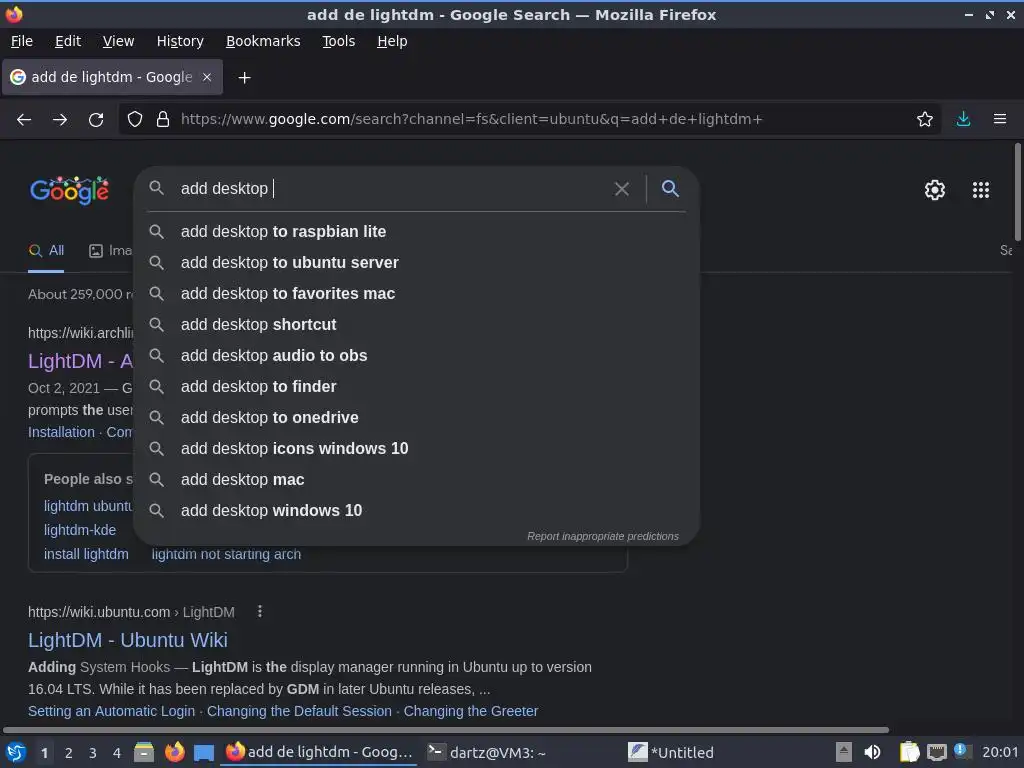Screen dimensions: 1024x768
Task: Open the tray eject/removable media icon
Action: click(x=844, y=752)
